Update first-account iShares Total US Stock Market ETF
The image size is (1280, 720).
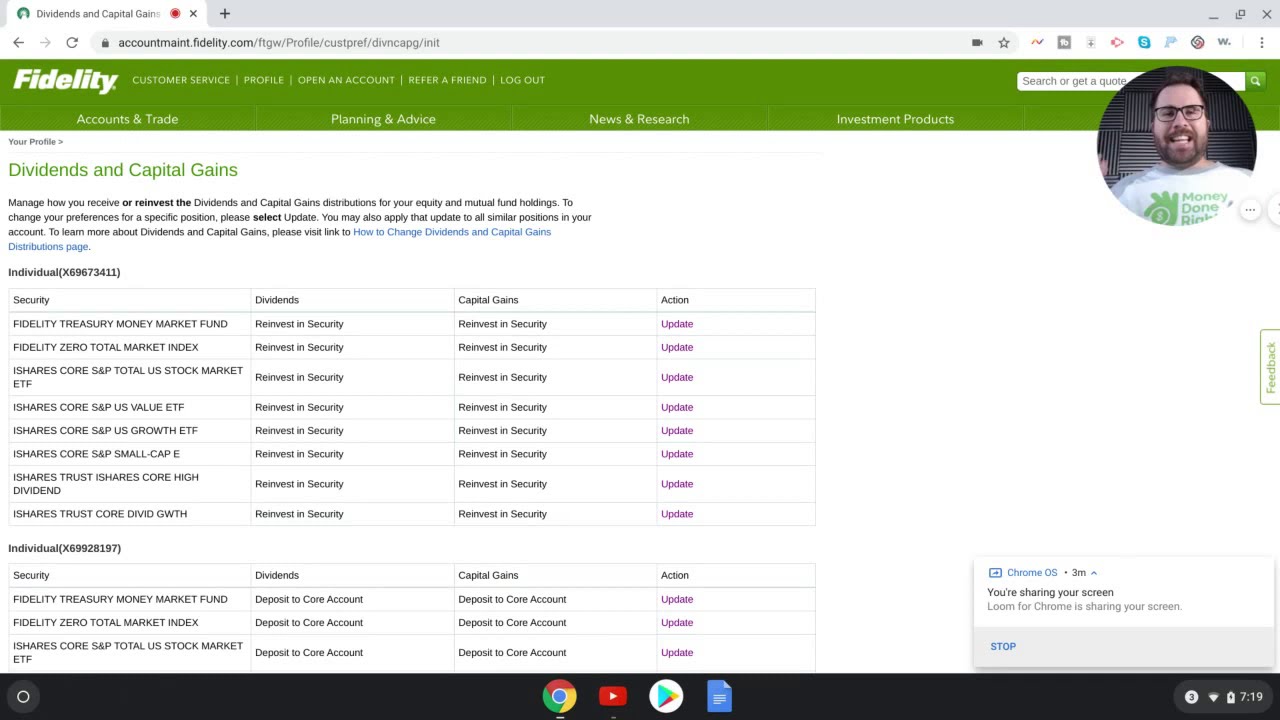point(677,377)
